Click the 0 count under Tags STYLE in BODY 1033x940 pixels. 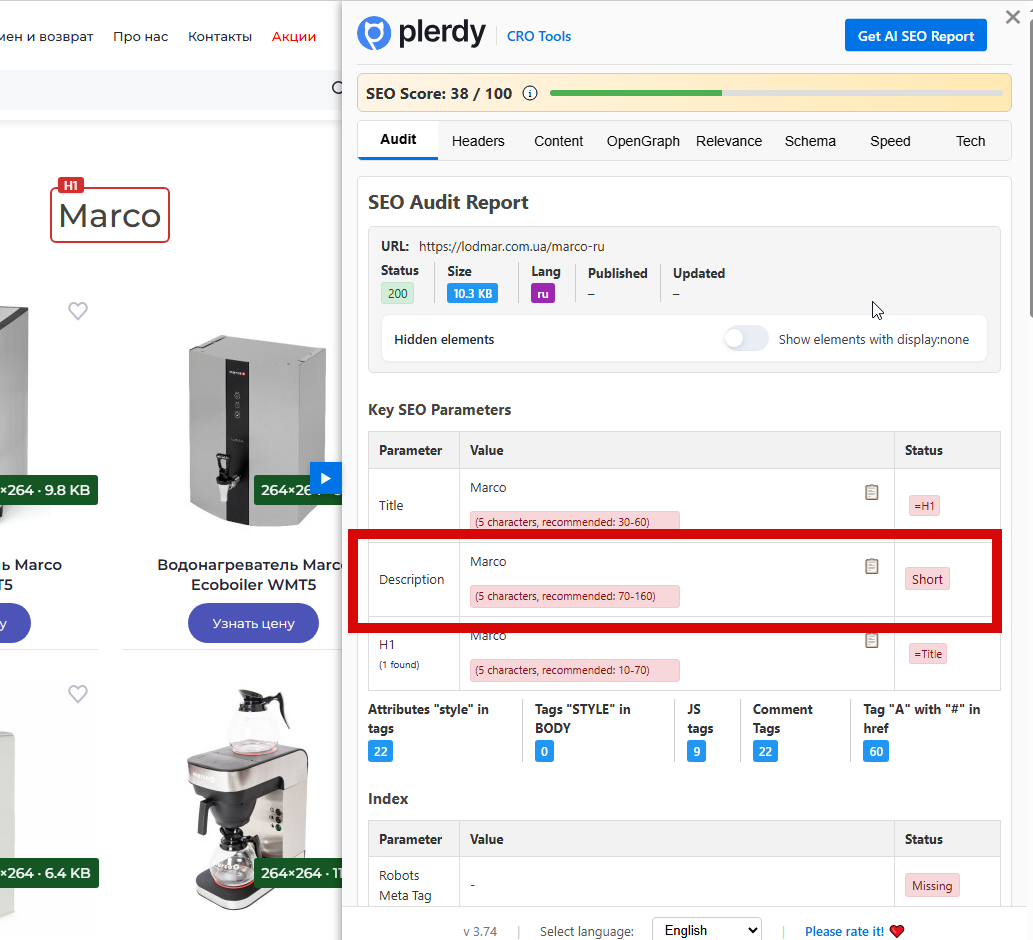click(544, 751)
